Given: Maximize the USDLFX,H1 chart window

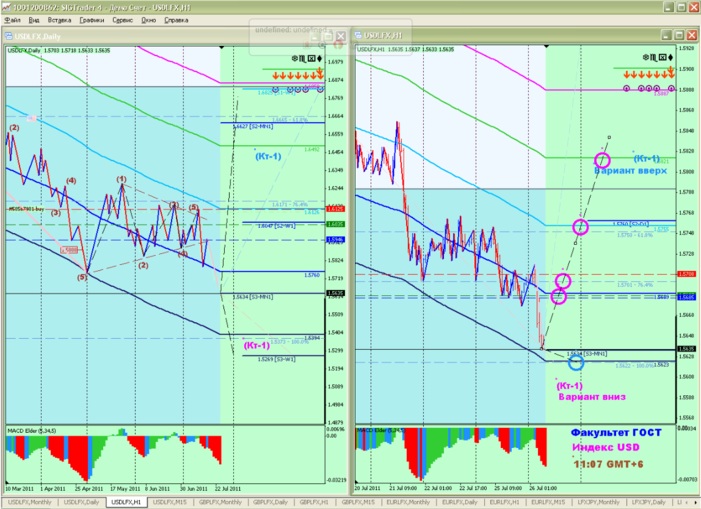Looking at the screenshot, I should [x=679, y=35].
